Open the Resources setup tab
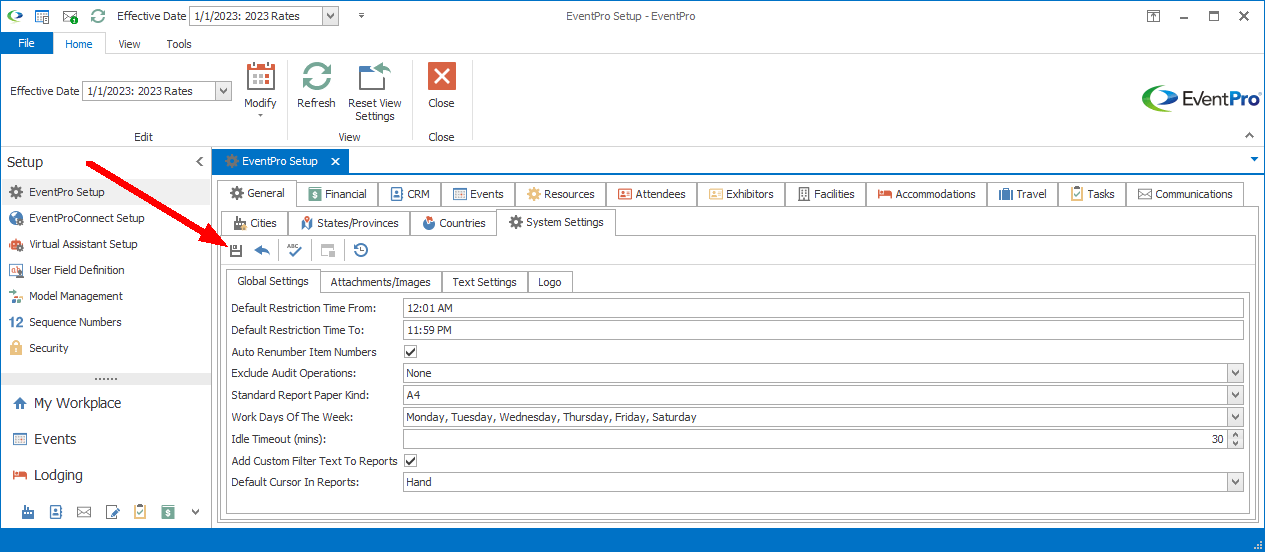 pyautogui.click(x=561, y=194)
